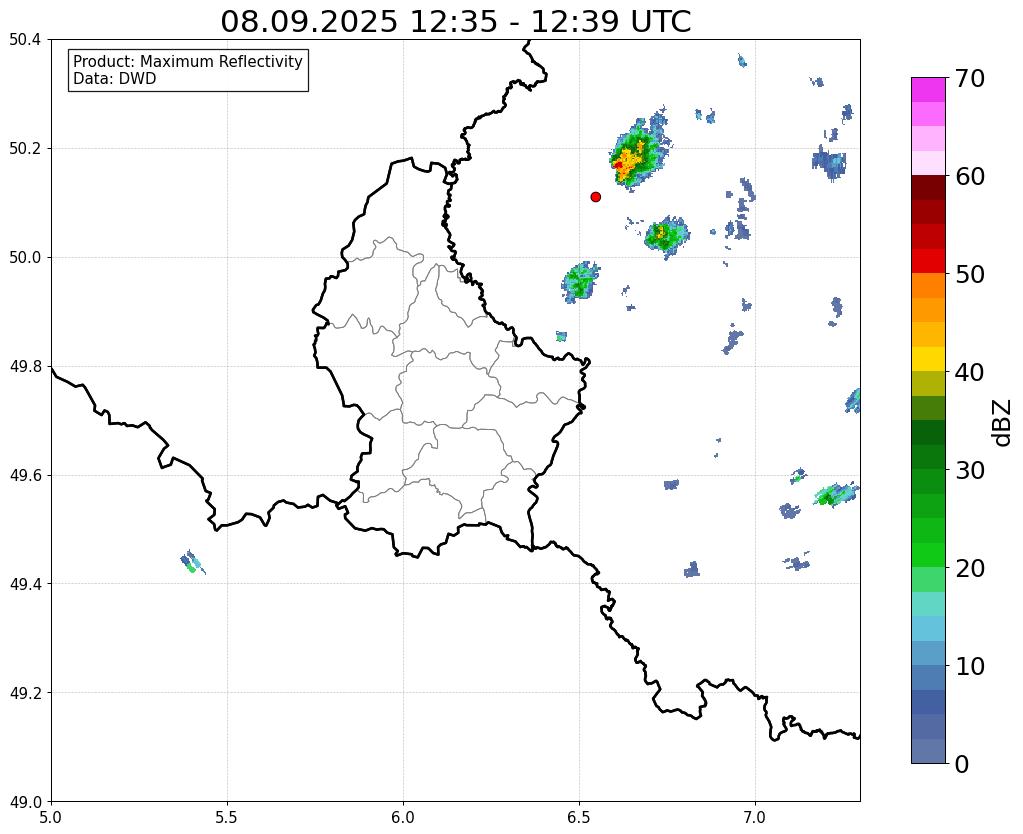Click the red 50 dBZ colorbar segment
This screenshot has height=834, width=1023.
928,261
